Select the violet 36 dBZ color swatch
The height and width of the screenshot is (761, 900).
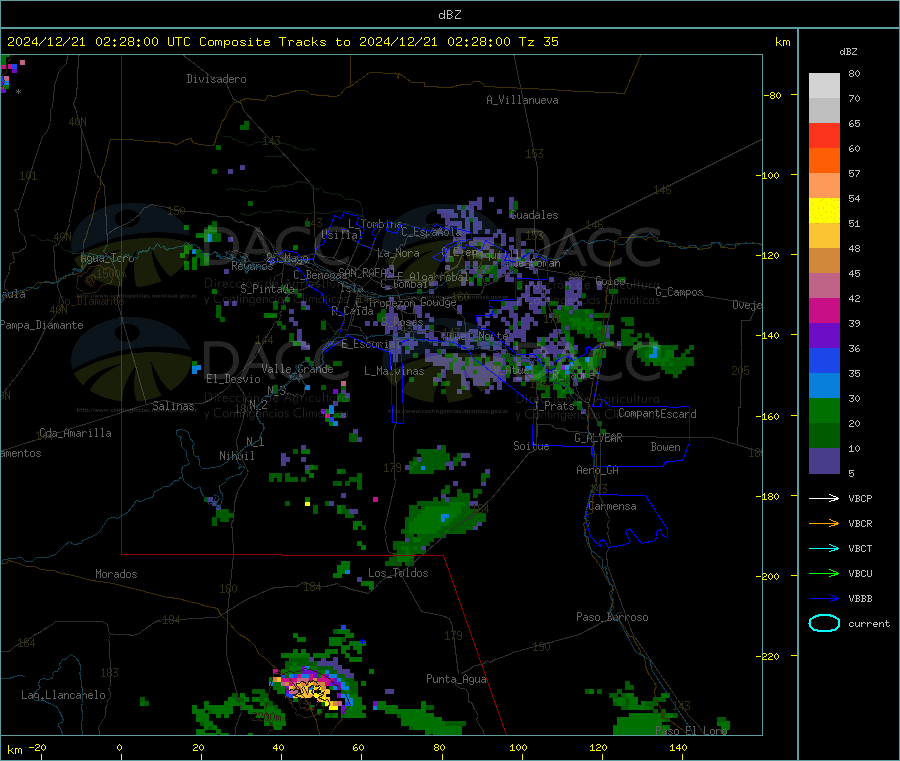[824, 336]
